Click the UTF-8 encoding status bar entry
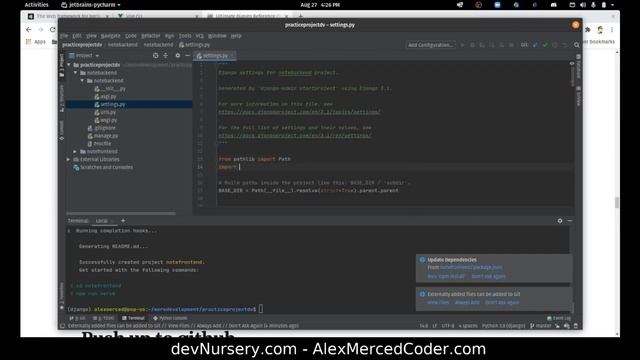The image size is (640, 360). click(448, 326)
